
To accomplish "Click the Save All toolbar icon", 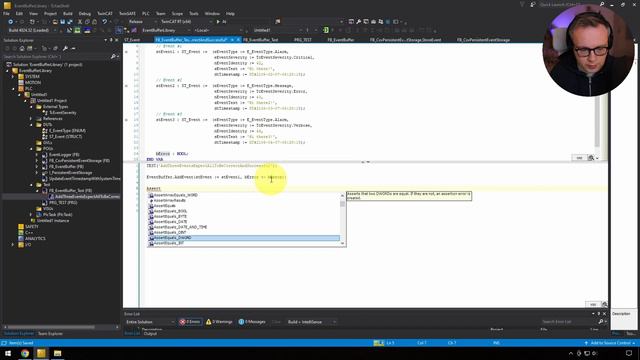I will click(70, 22).
